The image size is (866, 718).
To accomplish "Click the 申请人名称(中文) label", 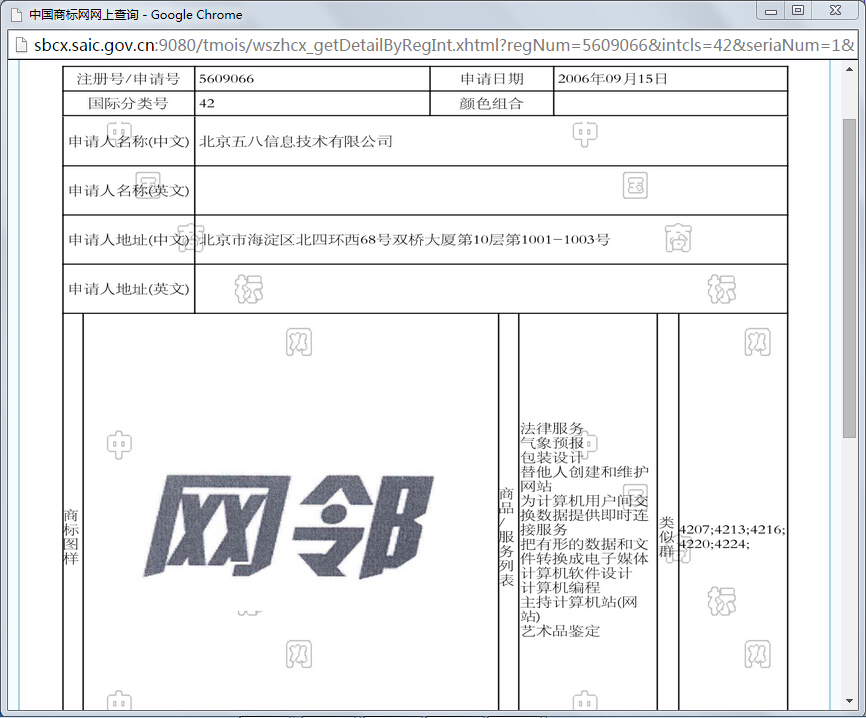I will [x=129, y=141].
